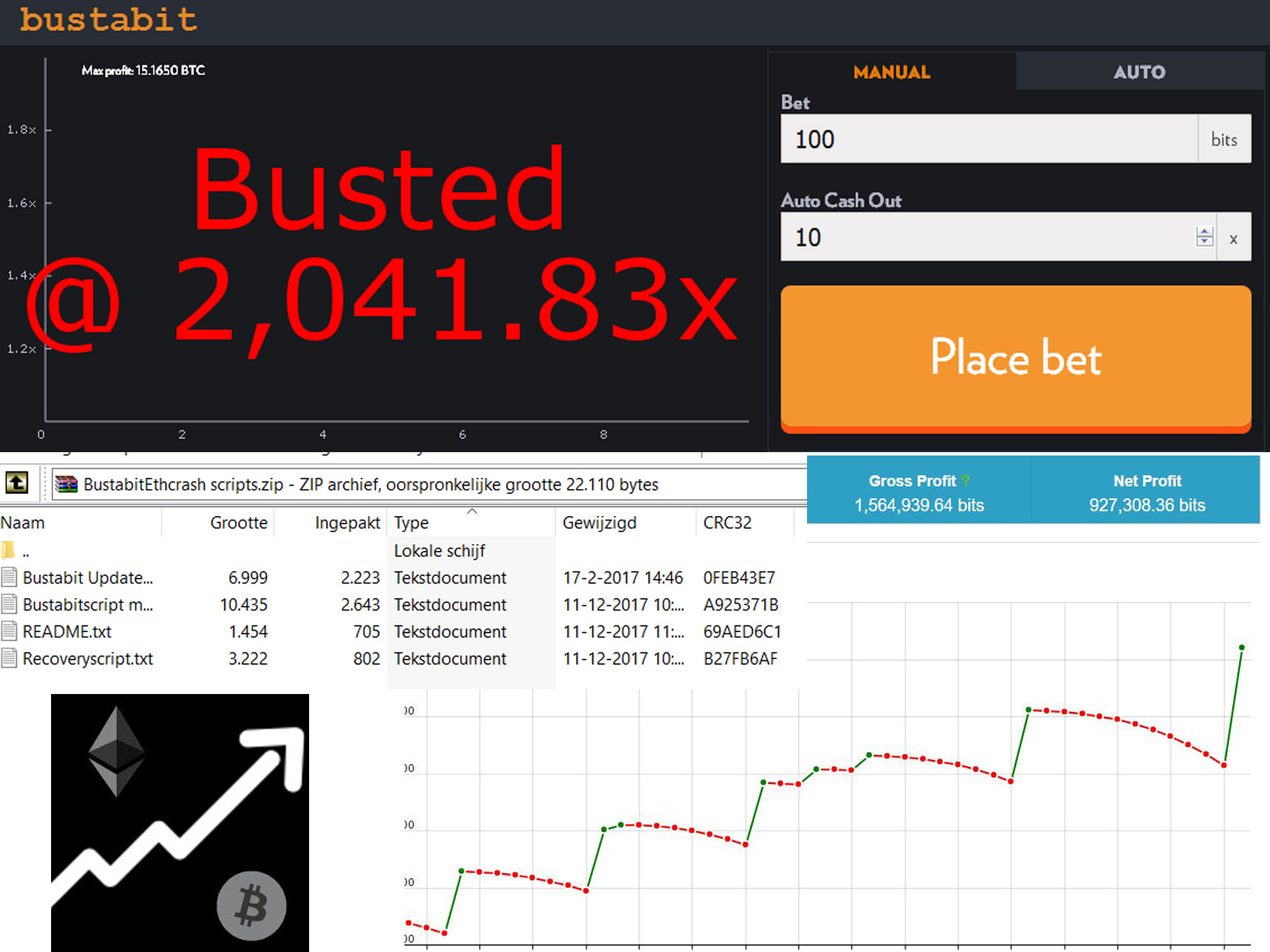Click the archive path bar showing BustabitEthcrash scripts.zip

click(429, 484)
